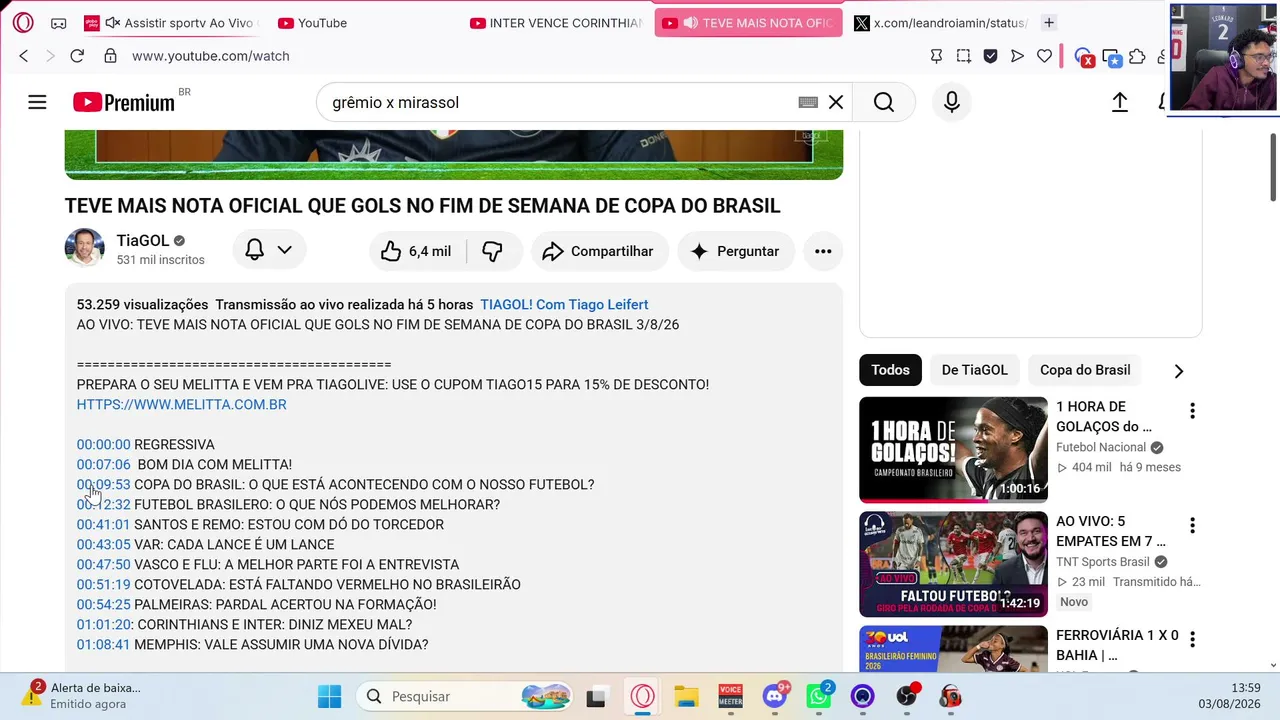Open a new browser tab
The height and width of the screenshot is (720, 1280).
pyautogui.click(x=1049, y=22)
